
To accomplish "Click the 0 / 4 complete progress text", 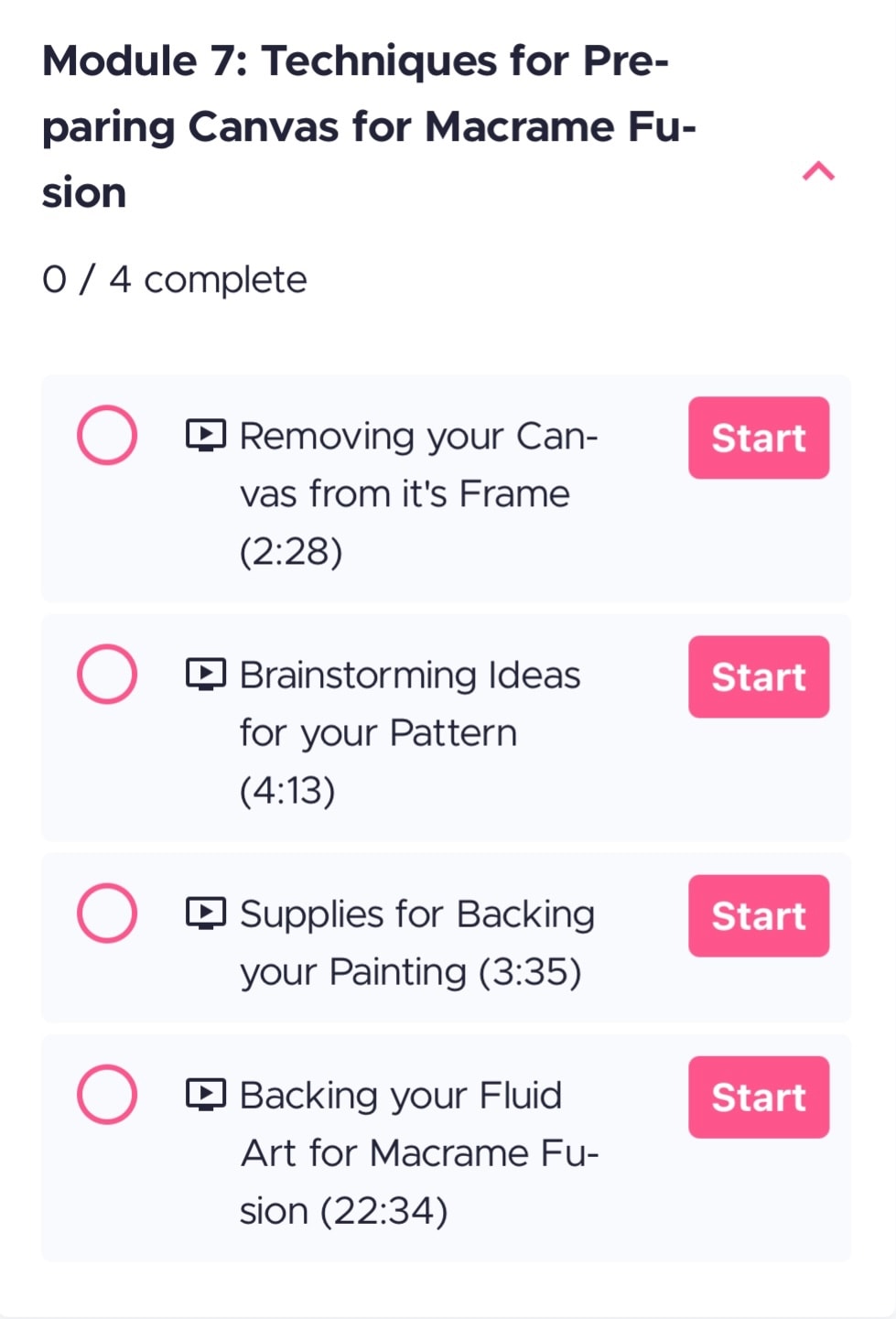I will point(175,279).
